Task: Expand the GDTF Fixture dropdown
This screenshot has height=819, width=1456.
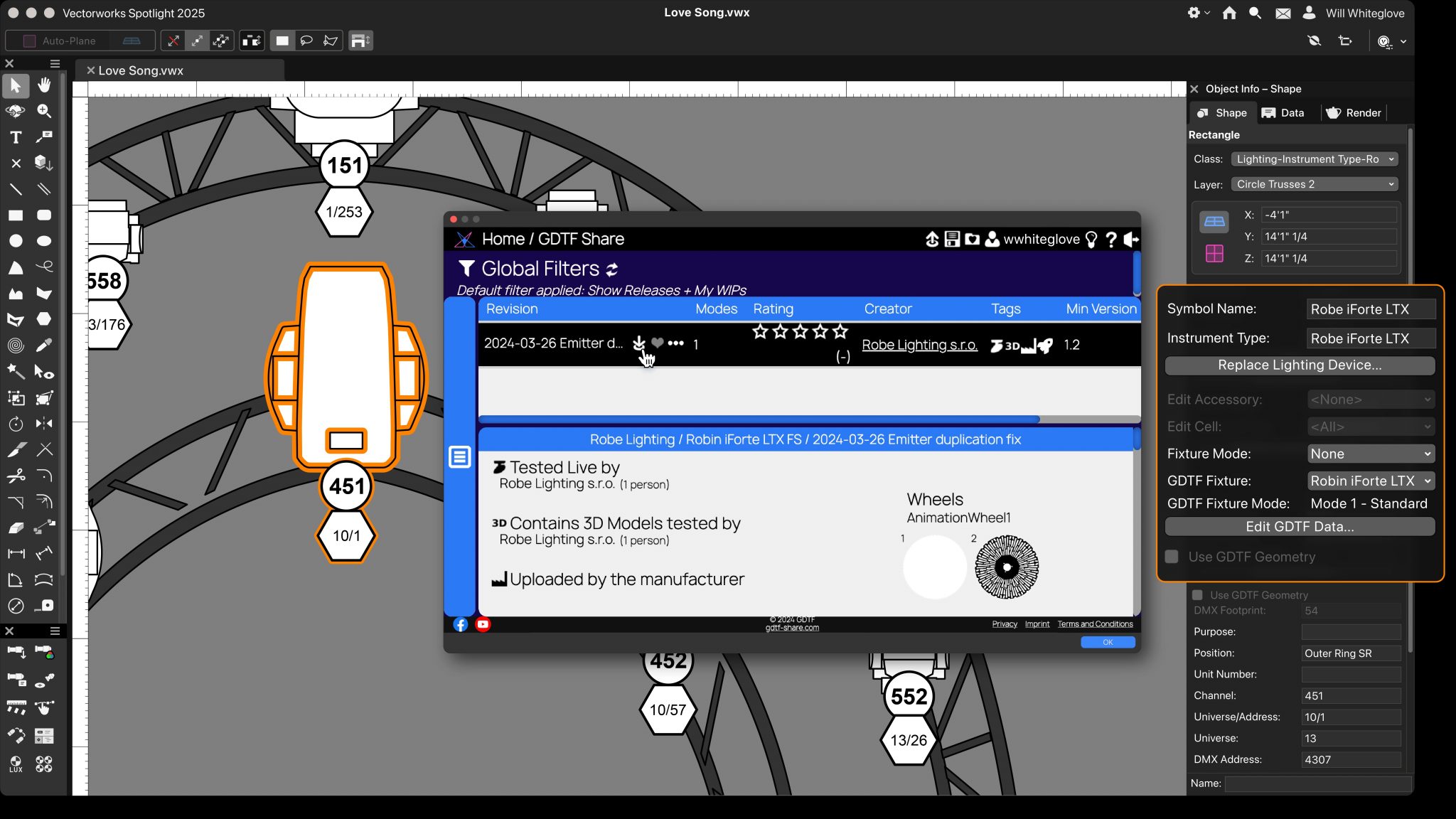Action: (1370, 481)
